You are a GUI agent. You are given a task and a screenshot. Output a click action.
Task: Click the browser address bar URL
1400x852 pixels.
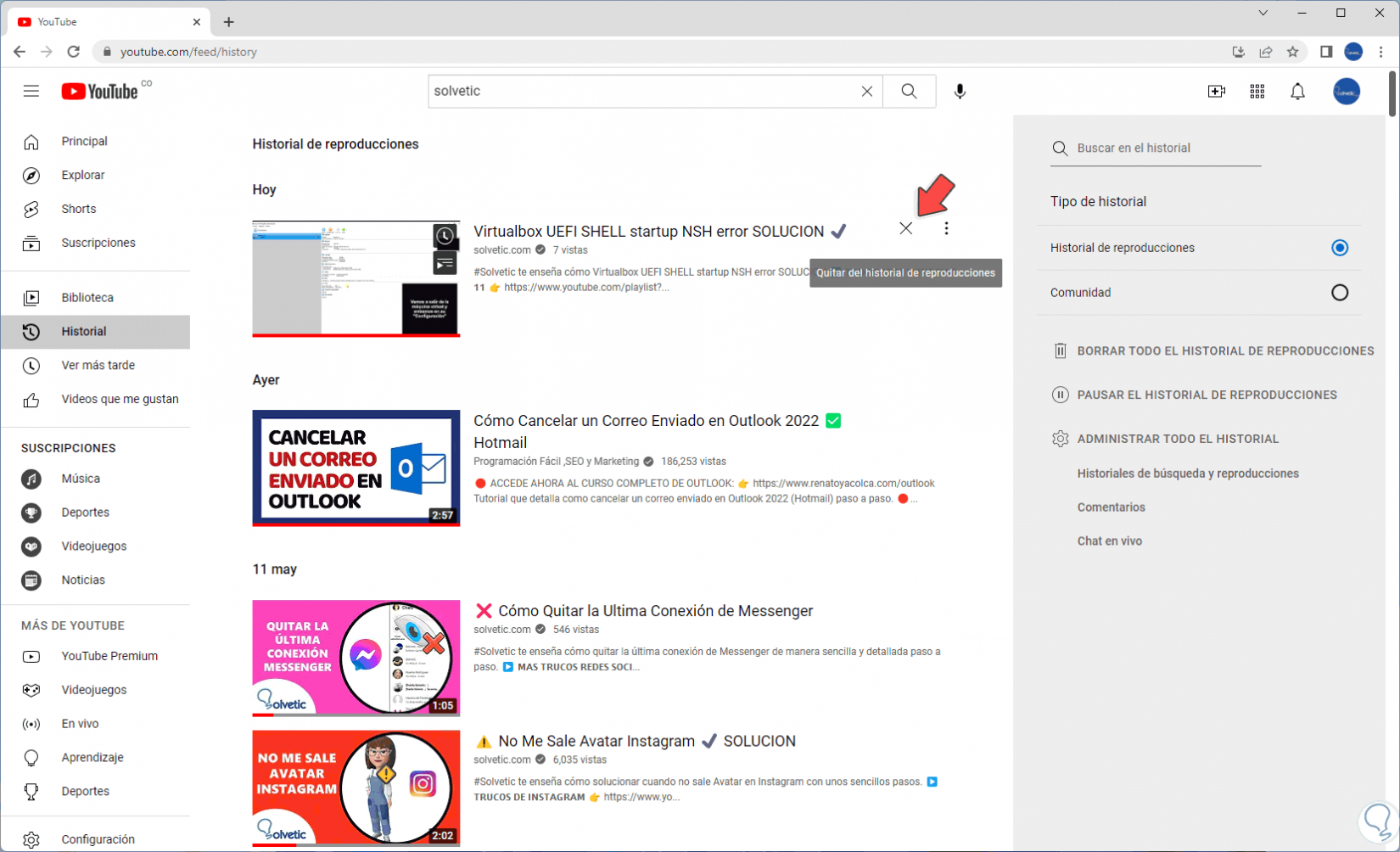point(188,52)
